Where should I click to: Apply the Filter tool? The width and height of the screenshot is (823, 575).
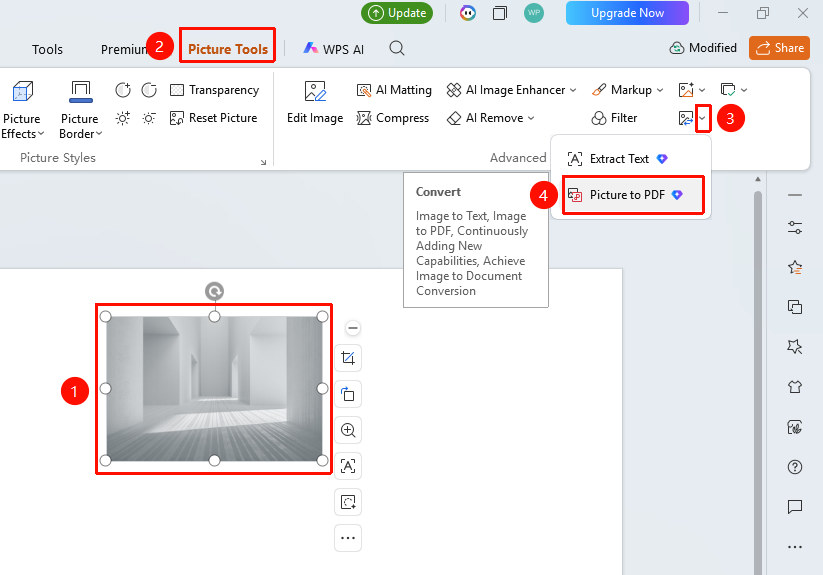[614, 118]
